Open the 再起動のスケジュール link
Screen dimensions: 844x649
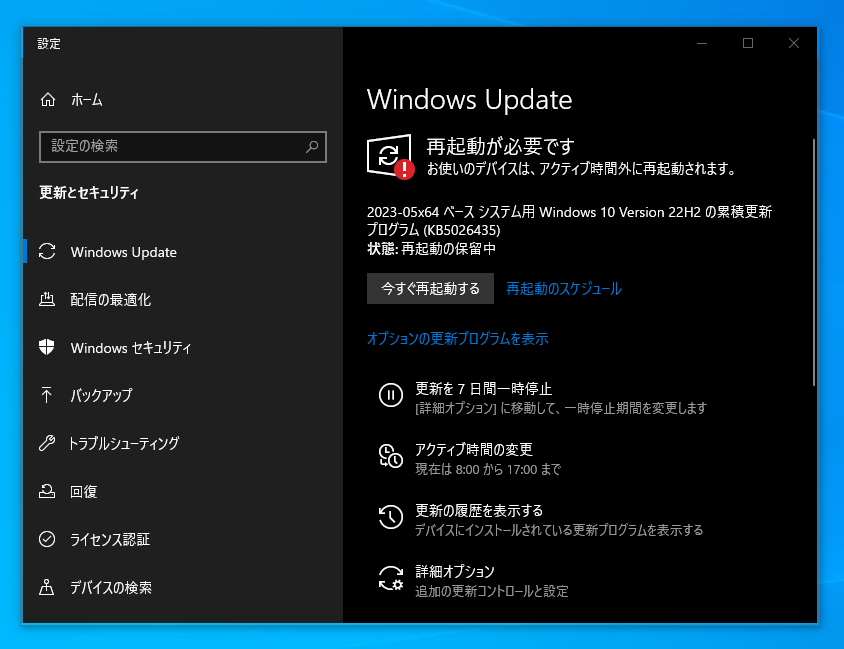click(565, 289)
